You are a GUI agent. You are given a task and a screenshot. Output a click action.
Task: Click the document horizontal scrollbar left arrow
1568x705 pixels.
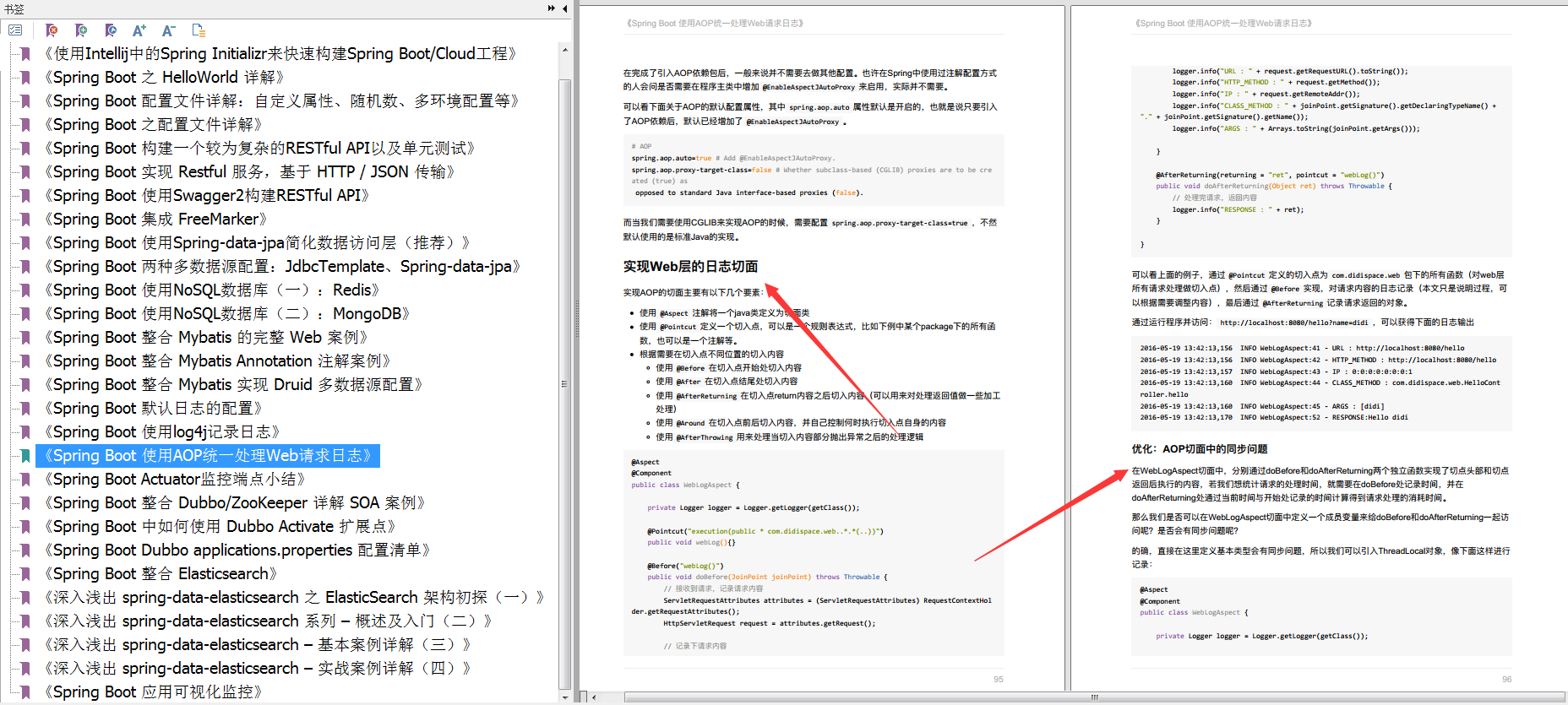[594, 697]
